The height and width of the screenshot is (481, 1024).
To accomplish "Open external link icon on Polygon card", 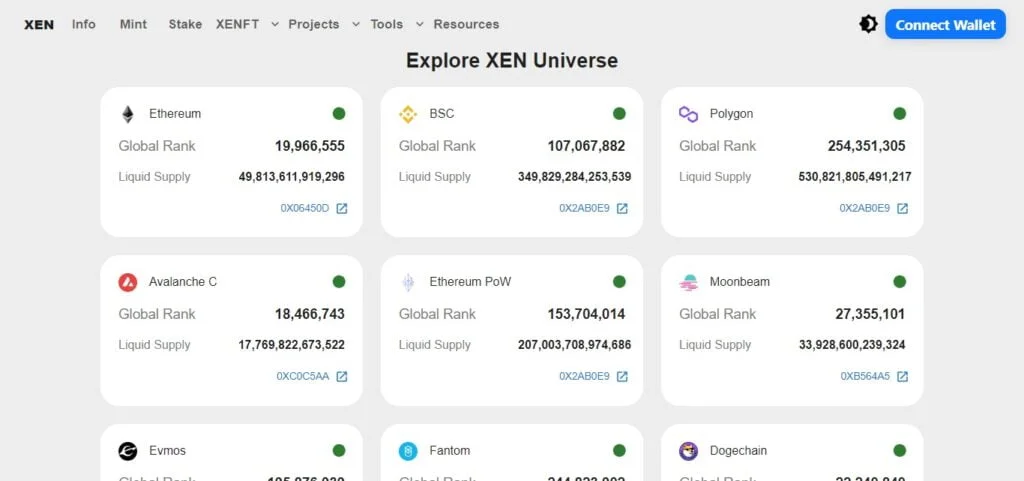I will (x=903, y=209).
